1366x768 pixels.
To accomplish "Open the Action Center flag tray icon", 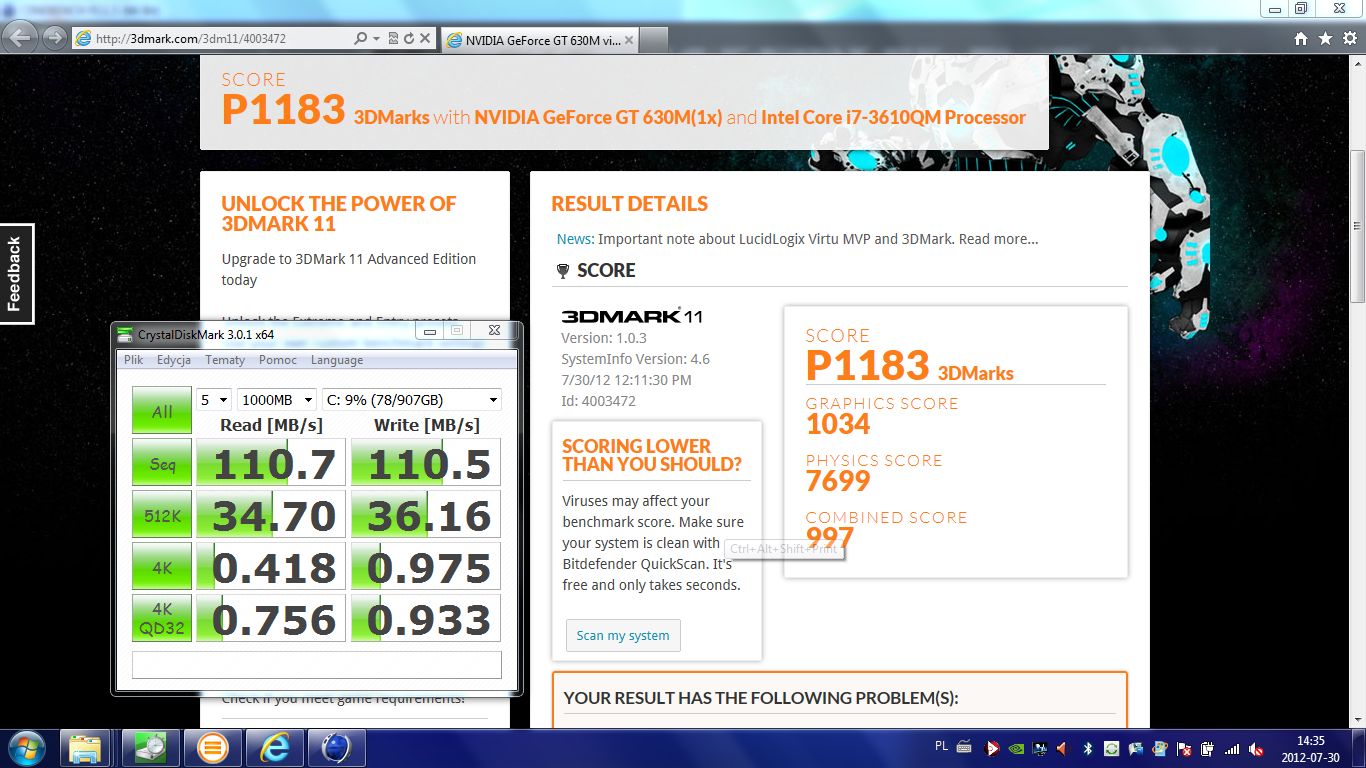I will coord(1184,748).
